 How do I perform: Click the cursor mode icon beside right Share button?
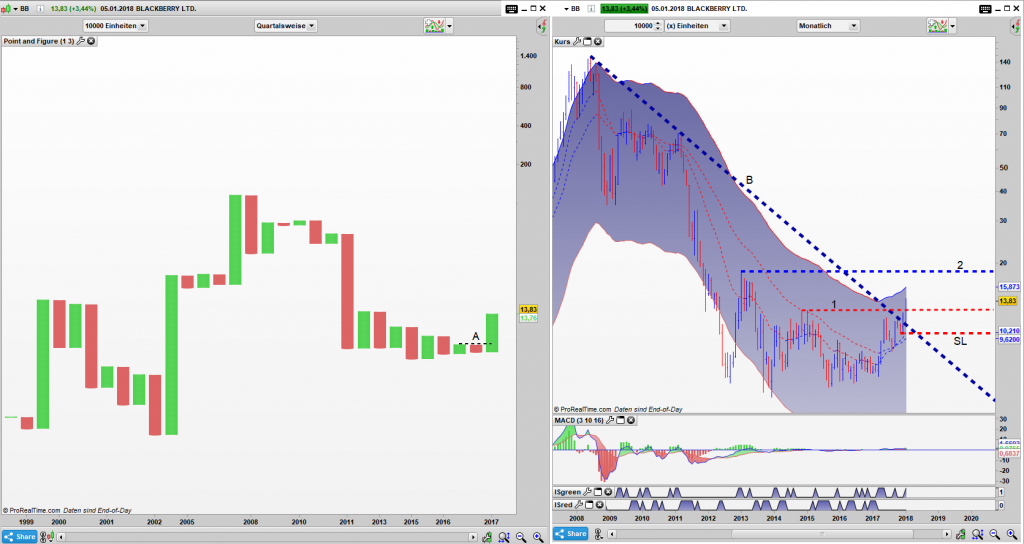pyautogui.click(x=598, y=534)
